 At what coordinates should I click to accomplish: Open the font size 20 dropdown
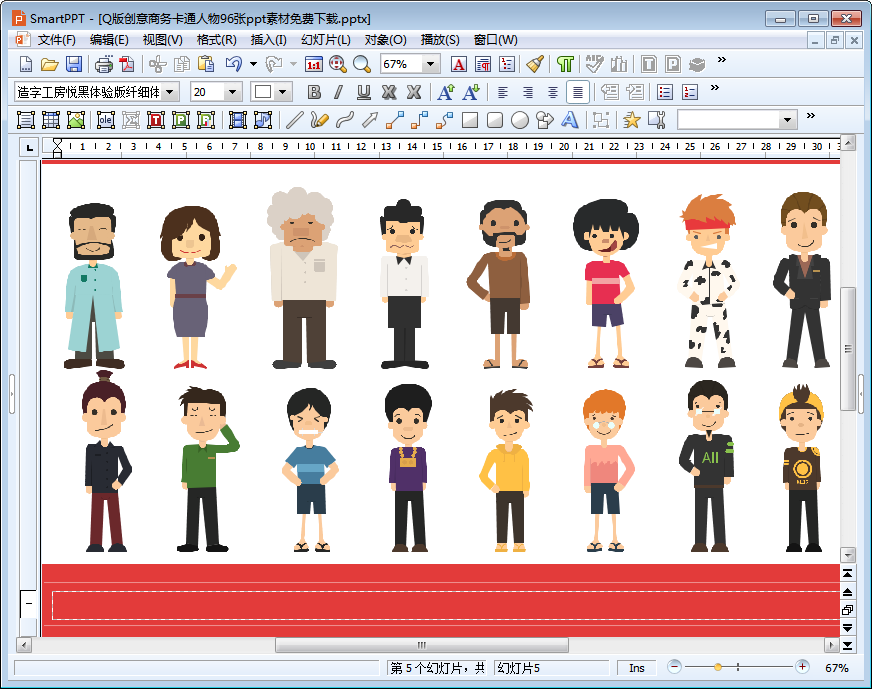point(232,92)
